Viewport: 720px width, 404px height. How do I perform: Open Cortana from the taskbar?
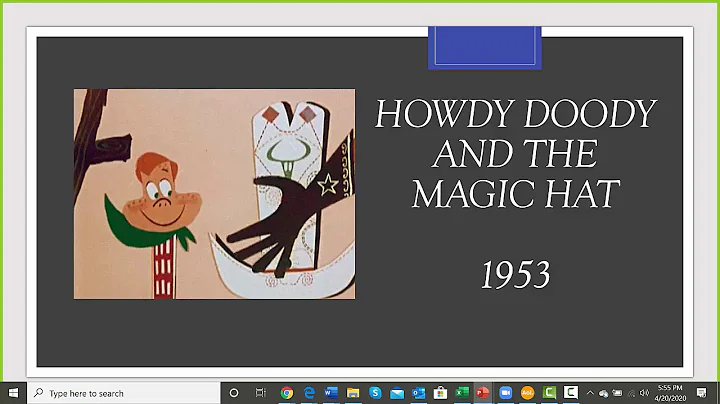click(234, 393)
